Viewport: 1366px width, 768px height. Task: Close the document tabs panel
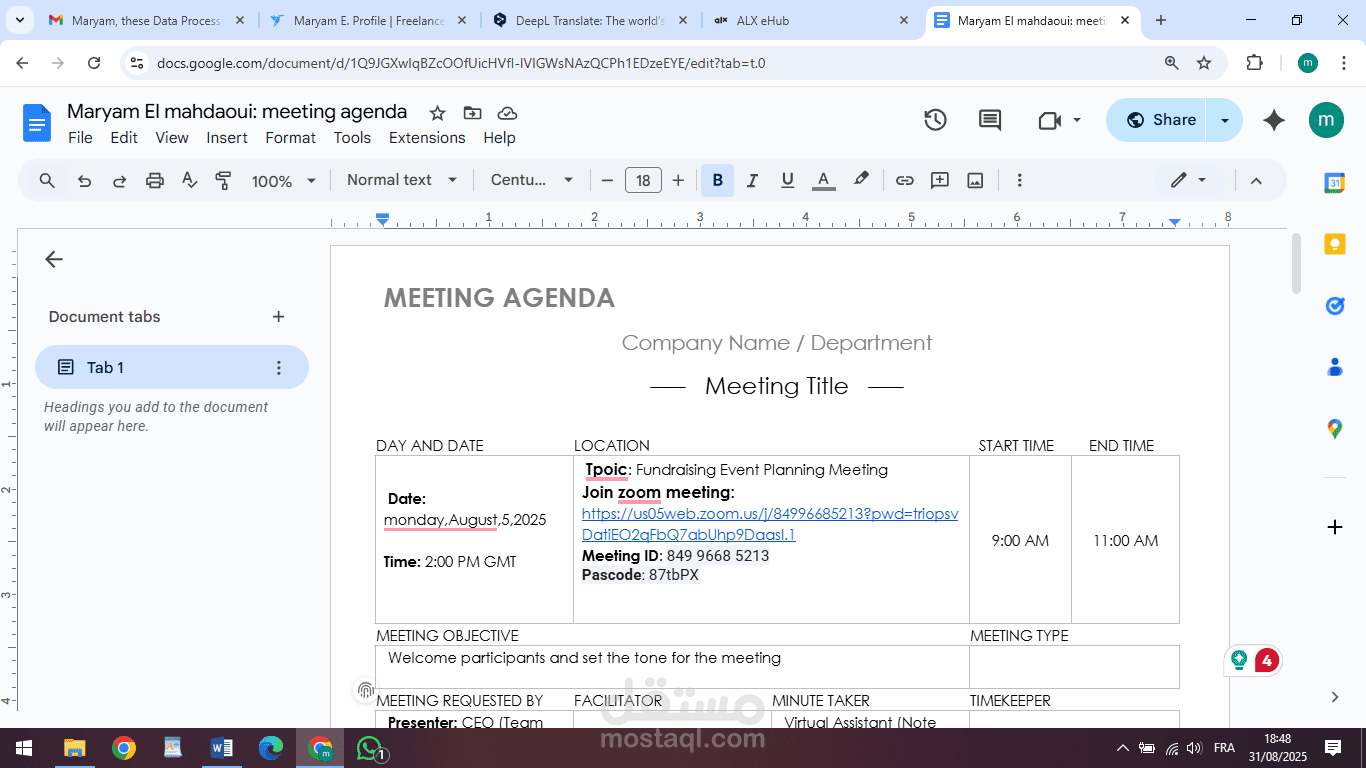pyautogui.click(x=54, y=259)
